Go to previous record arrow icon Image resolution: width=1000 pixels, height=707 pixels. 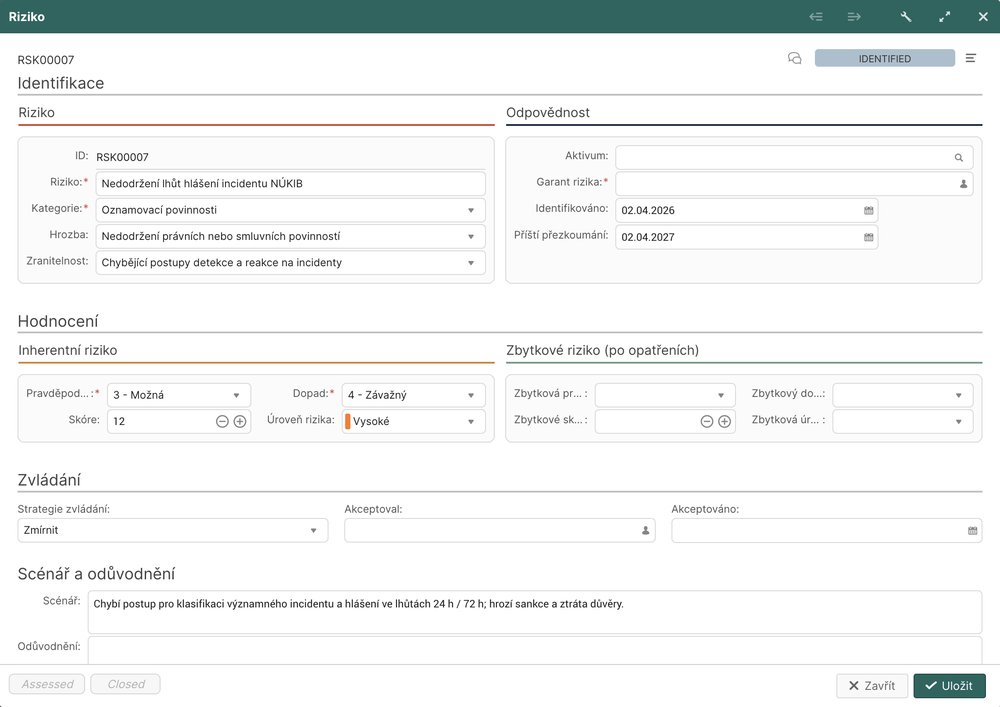(816, 17)
